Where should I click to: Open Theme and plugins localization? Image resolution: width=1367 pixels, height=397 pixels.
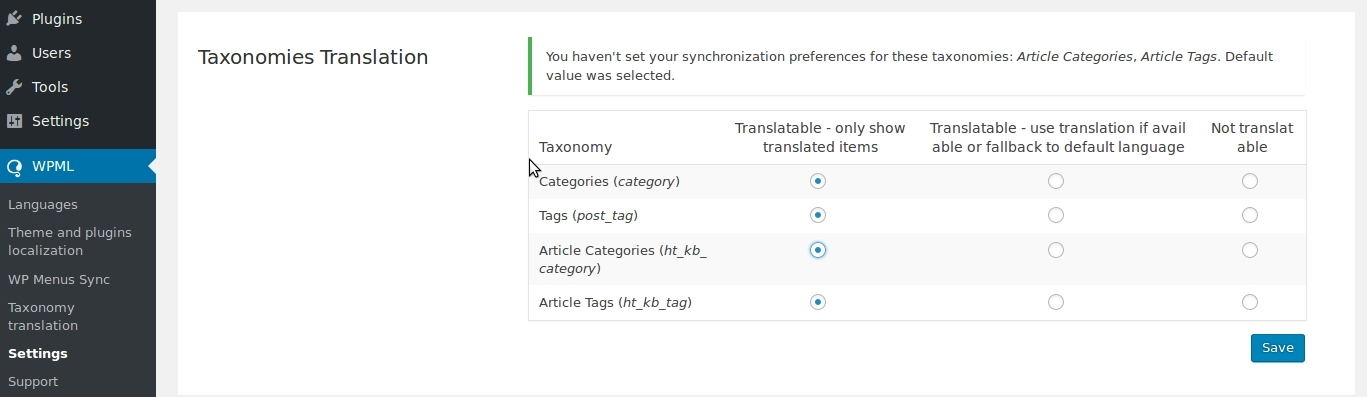70,241
